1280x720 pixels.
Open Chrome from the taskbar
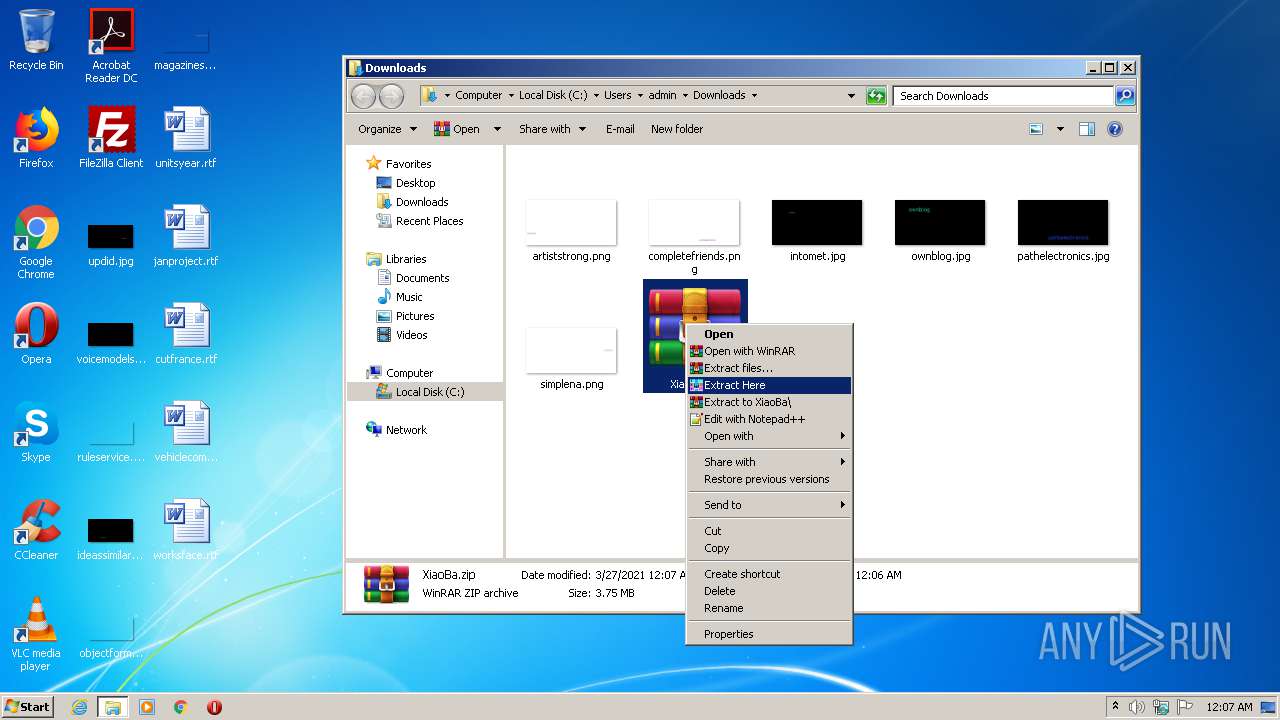[x=181, y=707]
